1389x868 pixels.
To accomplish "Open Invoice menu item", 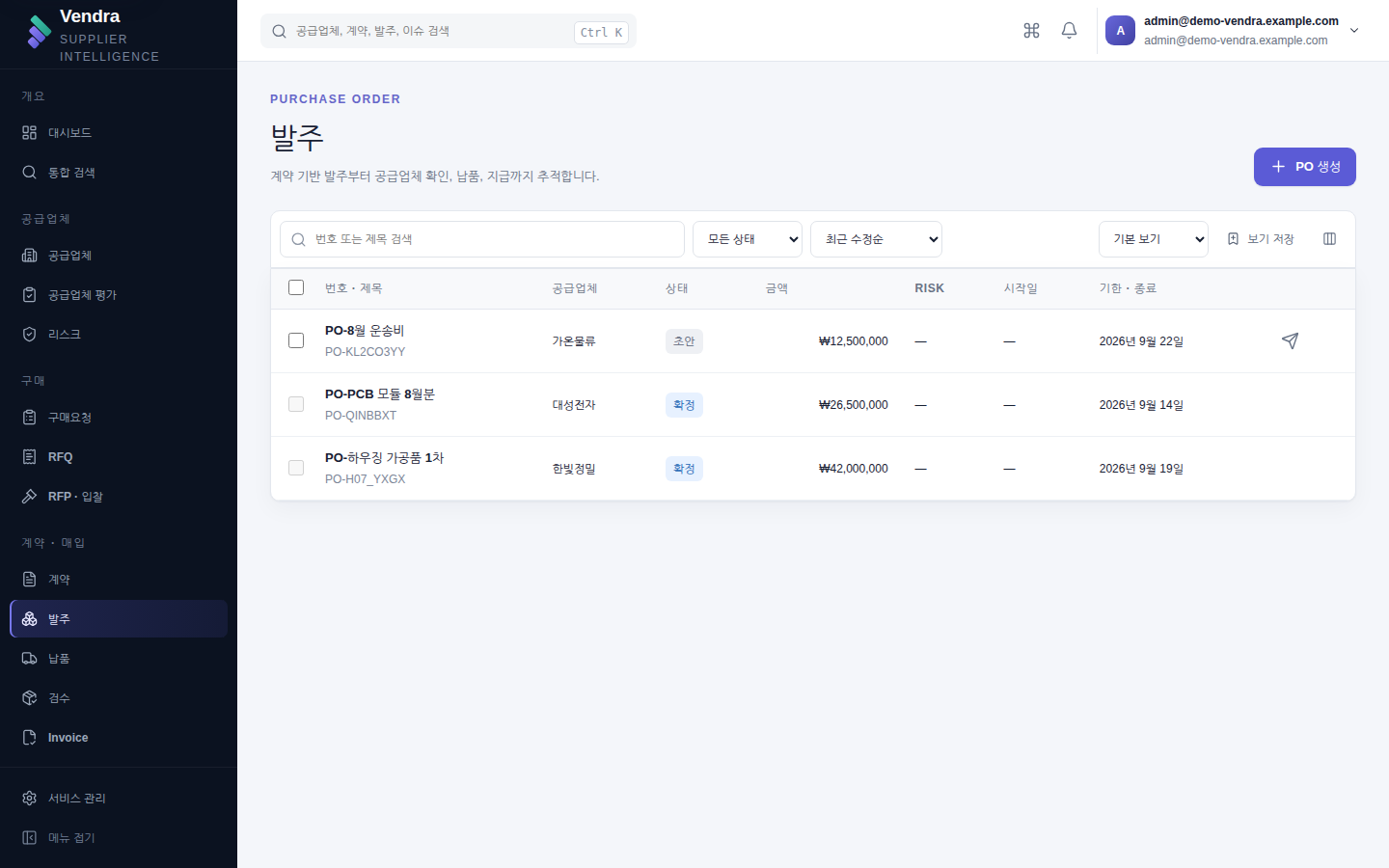I will (119, 737).
